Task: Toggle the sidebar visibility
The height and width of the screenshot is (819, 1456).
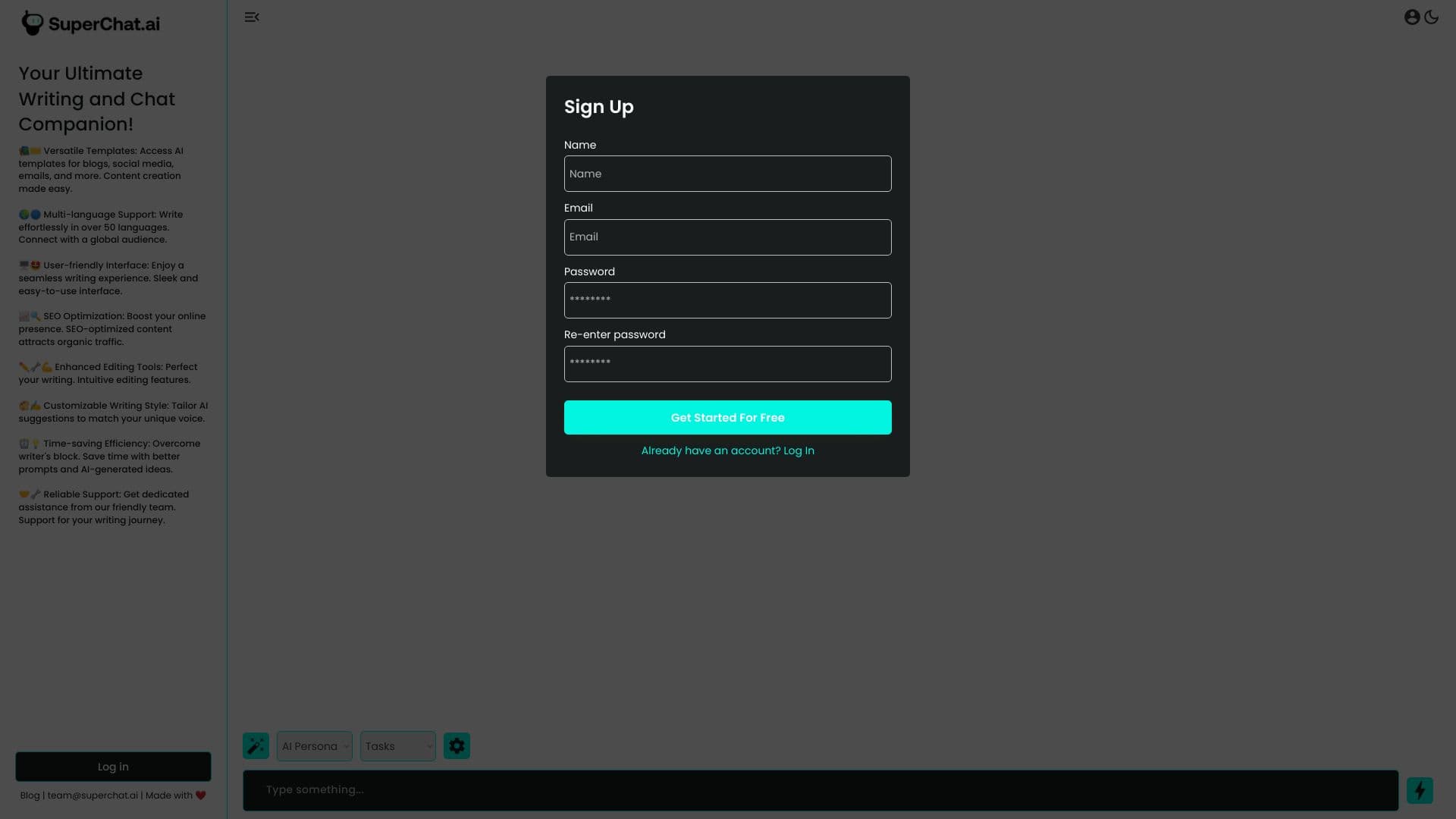Action: tap(251, 16)
